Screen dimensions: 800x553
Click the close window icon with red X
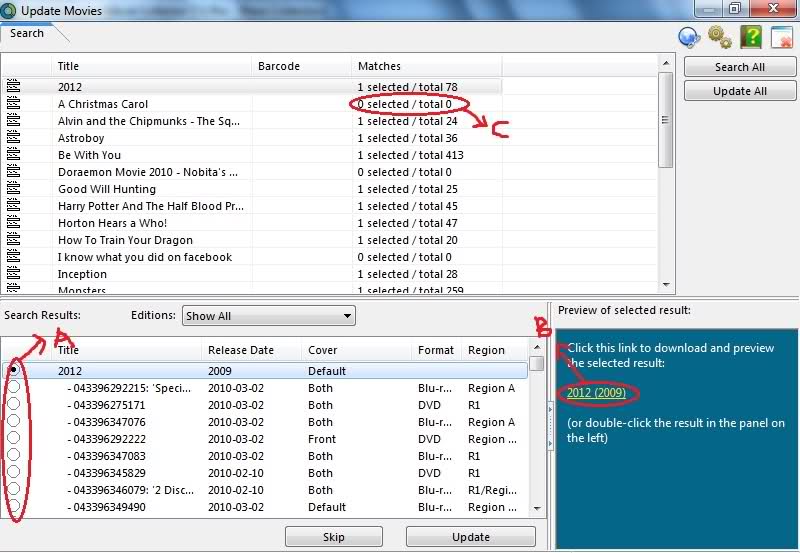[782, 37]
